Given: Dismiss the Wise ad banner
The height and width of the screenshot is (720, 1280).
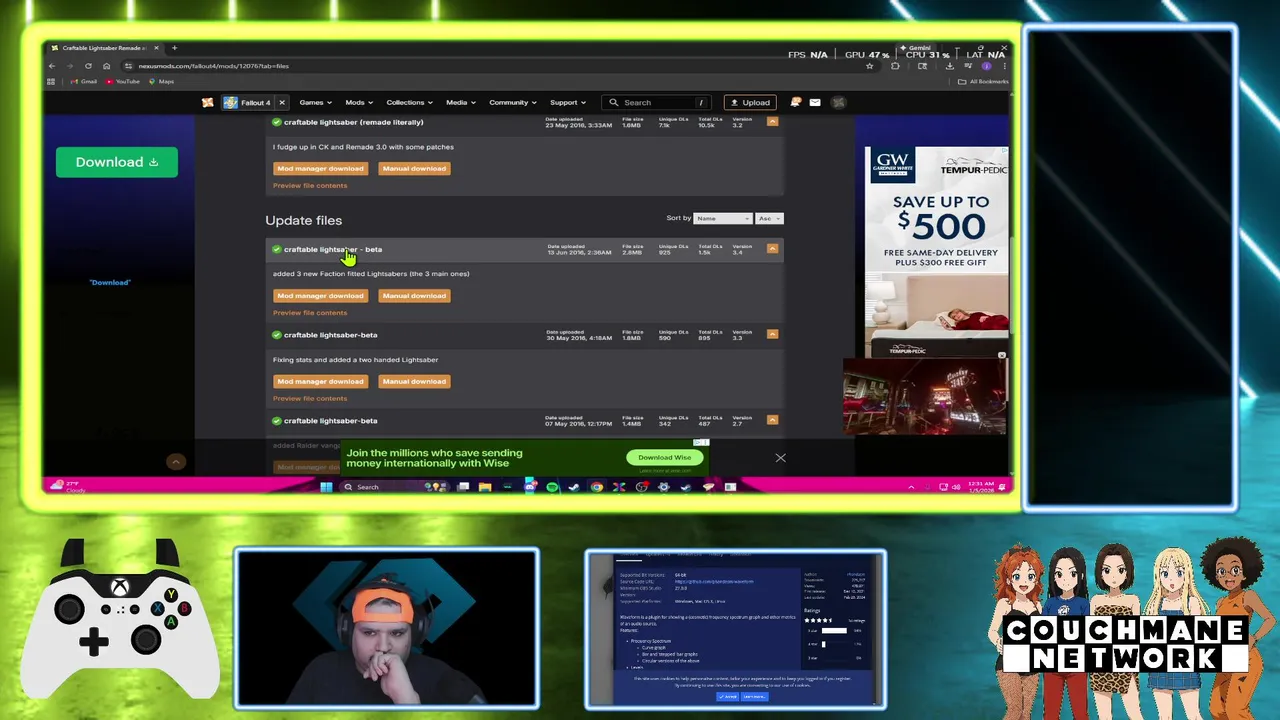Looking at the screenshot, I should 780,458.
